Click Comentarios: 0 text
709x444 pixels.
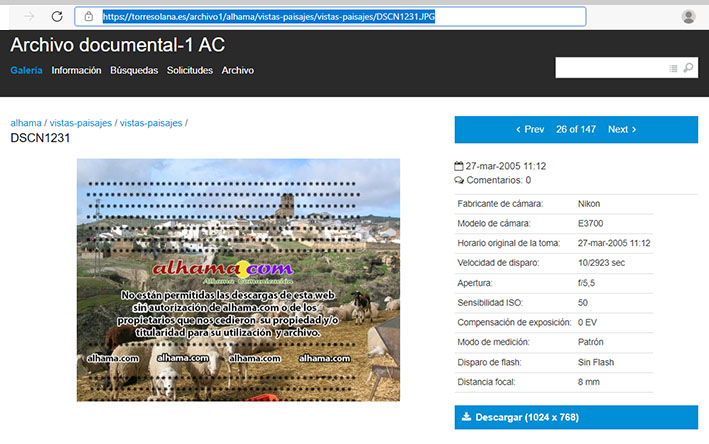pos(499,180)
